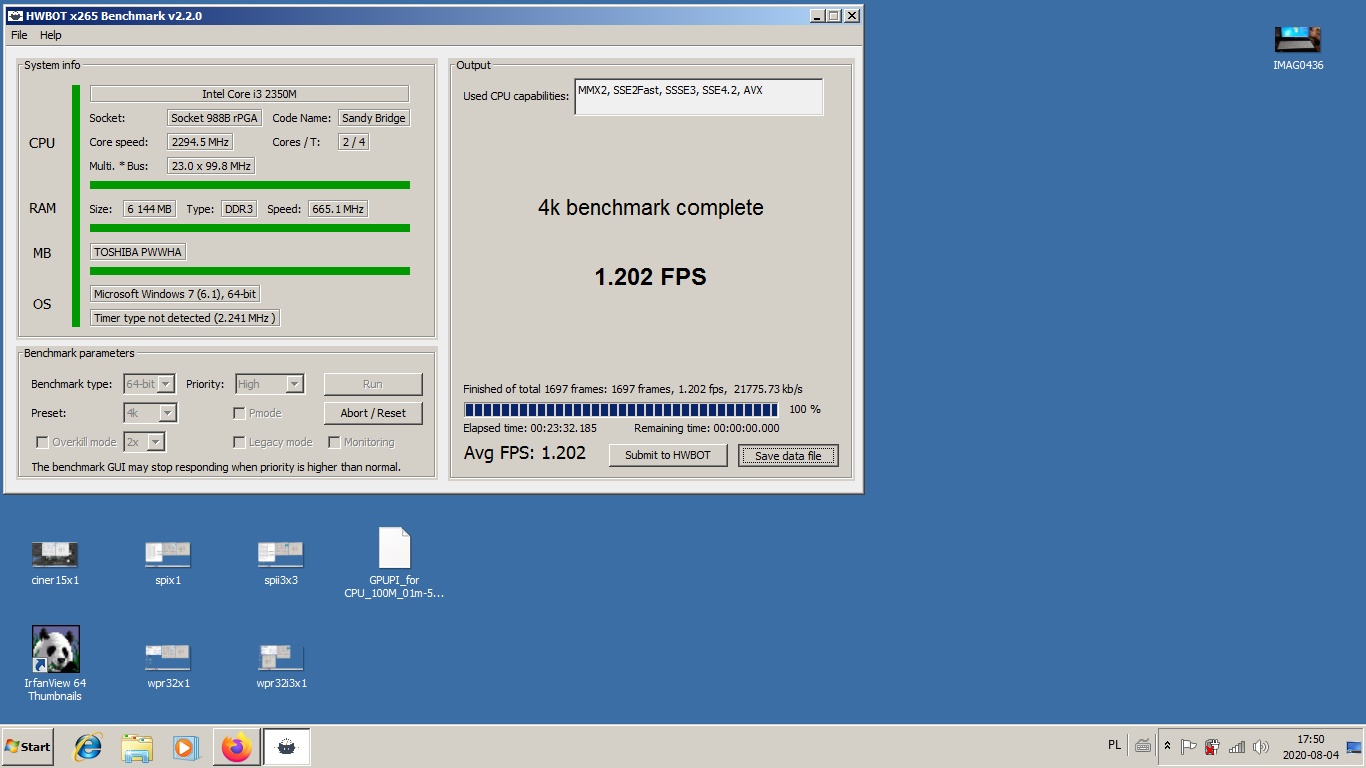Toggle the Legacy mode checkbox
Viewport: 1366px width, 768px height.
[x=239, y=442]
